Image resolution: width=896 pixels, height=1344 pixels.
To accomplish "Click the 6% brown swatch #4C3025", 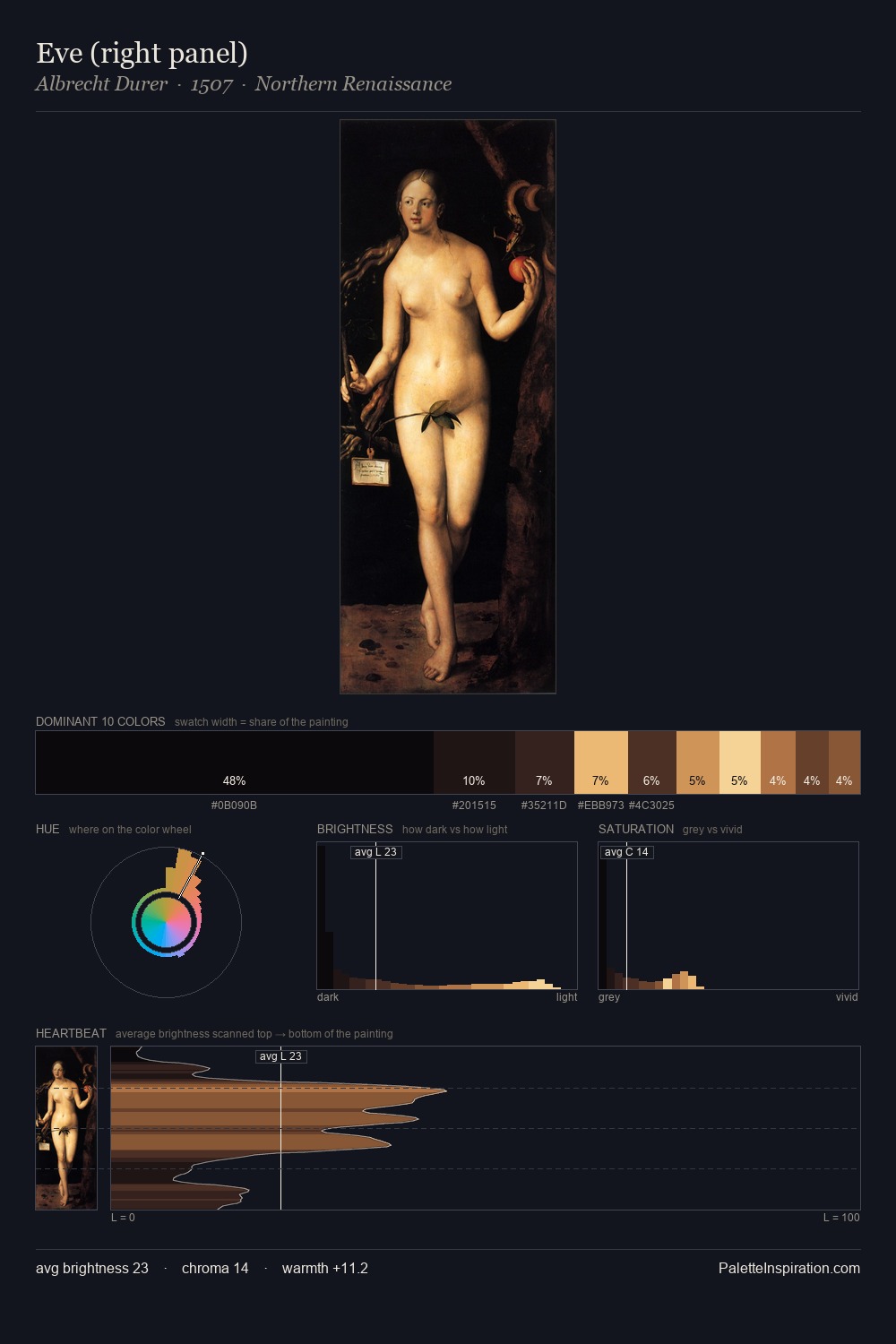I will coord(651,762).
